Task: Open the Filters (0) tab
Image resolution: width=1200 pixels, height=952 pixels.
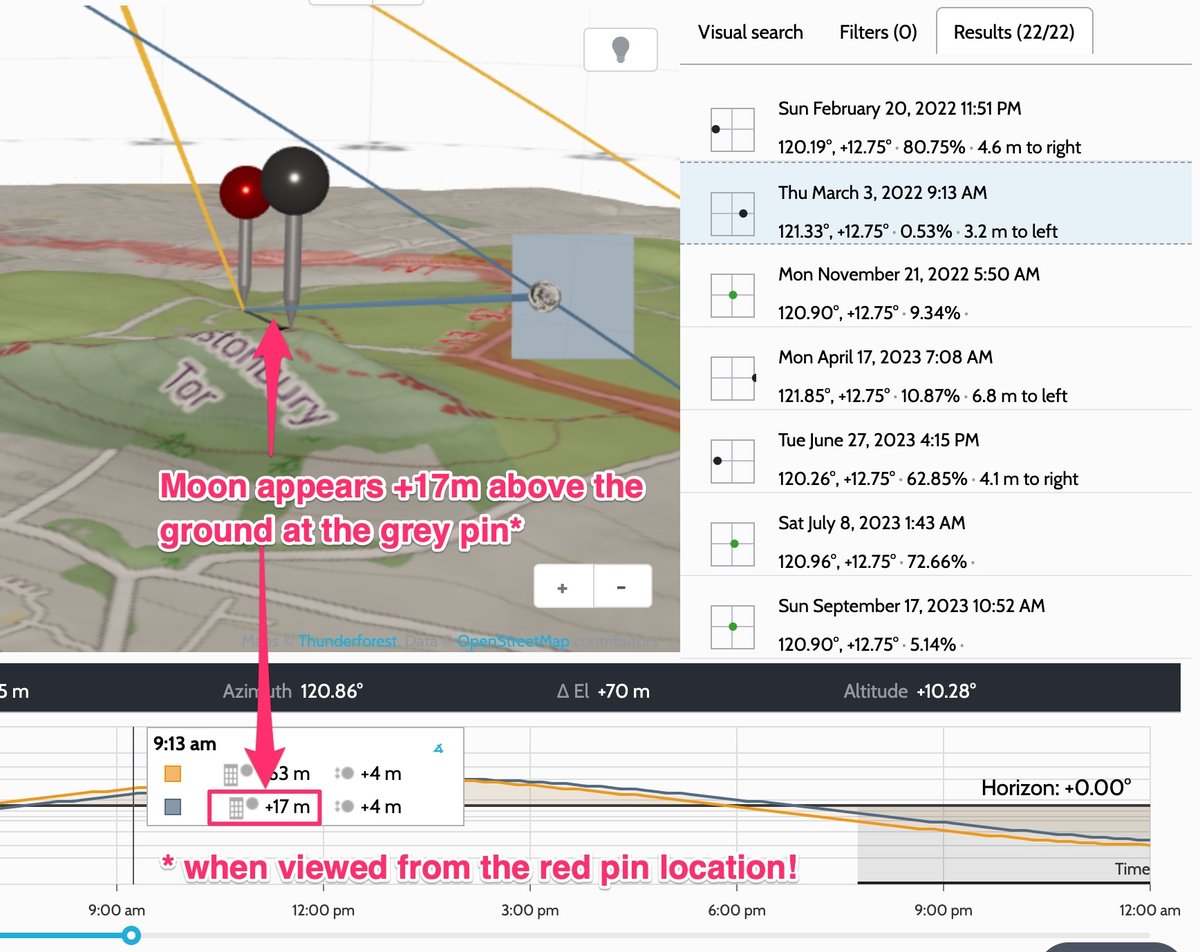Action: tap(877, 32)
